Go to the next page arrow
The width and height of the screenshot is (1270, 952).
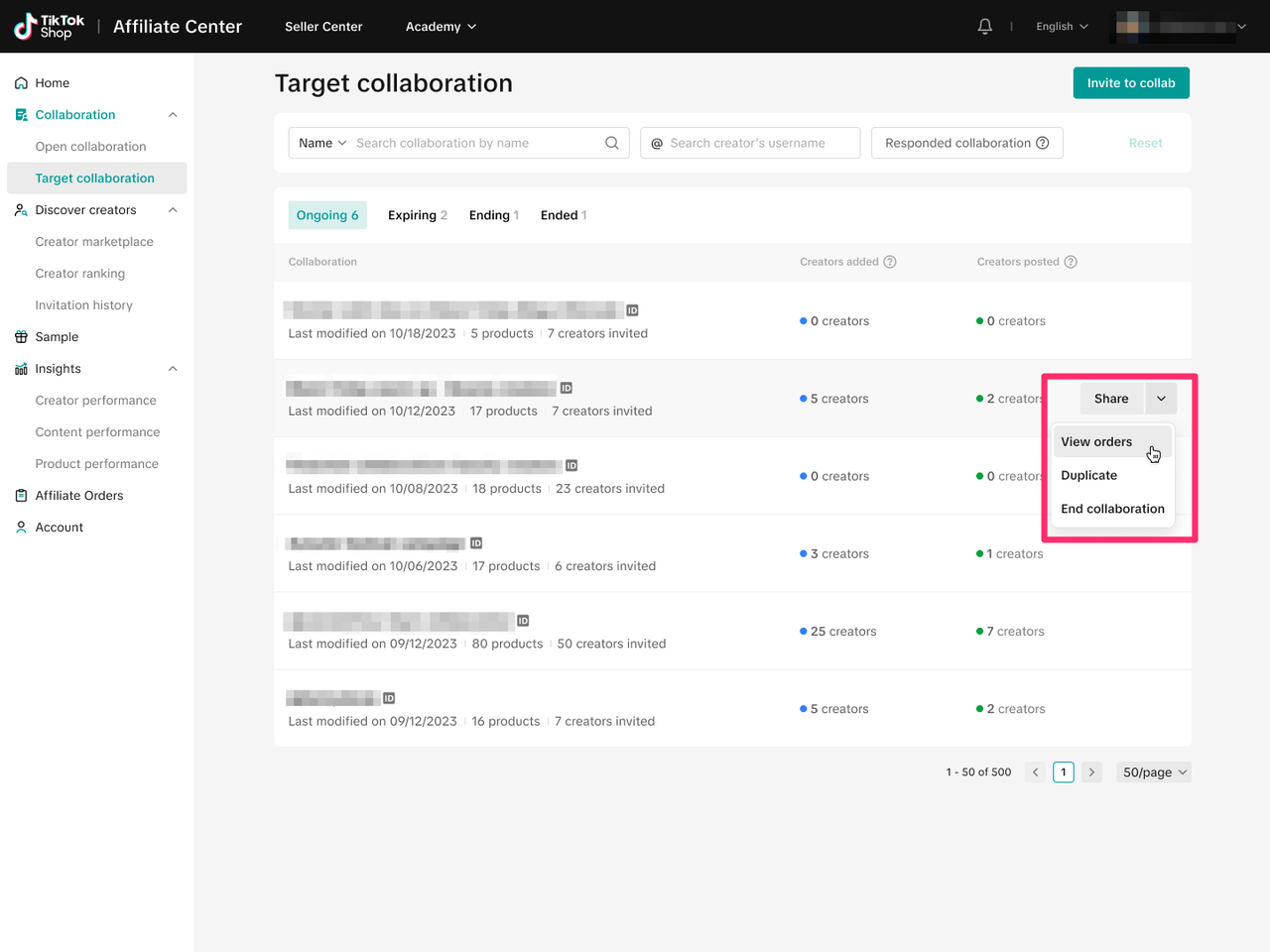pos(1091,773)
